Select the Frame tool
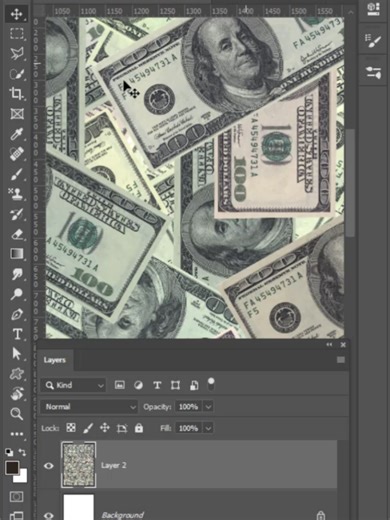The width and height of the screenshot is (390, 520). (16, 114)
